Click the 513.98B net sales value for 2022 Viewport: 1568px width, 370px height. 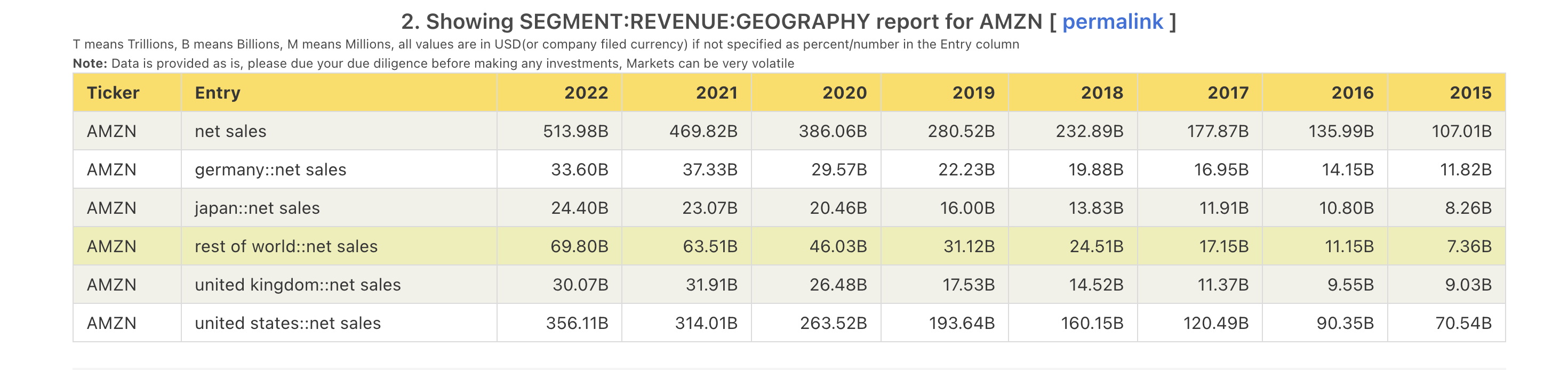(x=576, y=131)
